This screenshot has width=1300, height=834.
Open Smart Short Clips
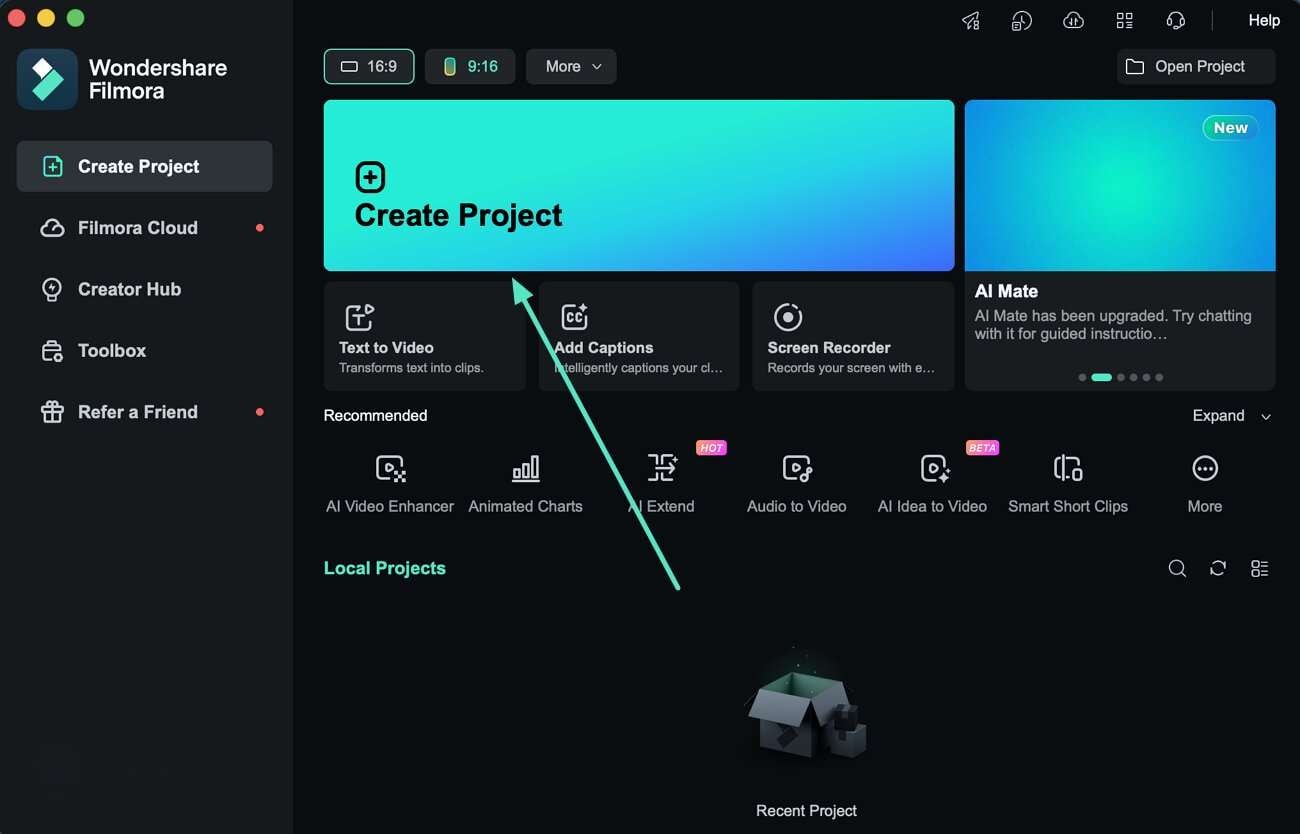(x=1068, y=483)
